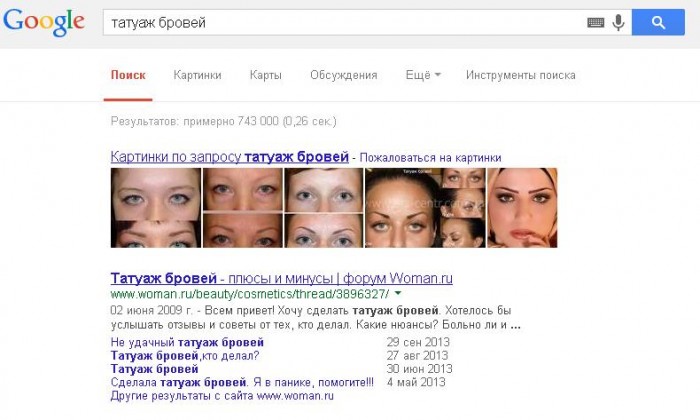Open the Картинки по запросу татуаж бровей link
The image size is (700, 420).
(x=229, y=157)
